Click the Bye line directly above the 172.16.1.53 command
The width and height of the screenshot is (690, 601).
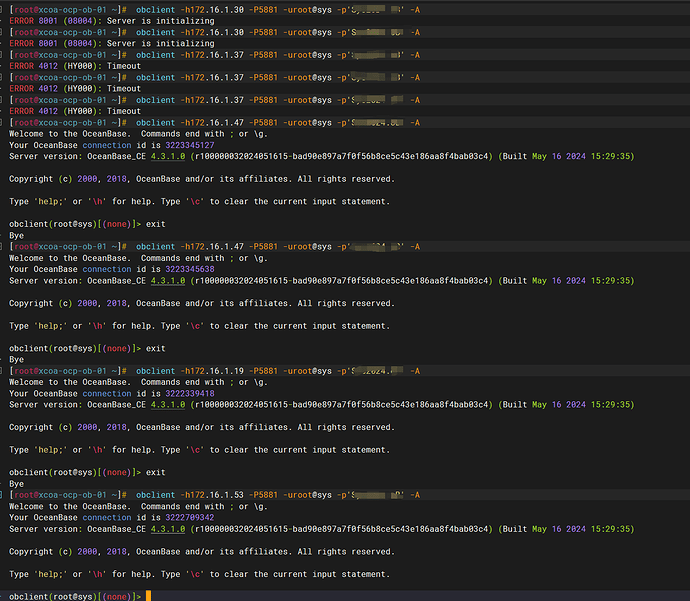click(16, 484)
